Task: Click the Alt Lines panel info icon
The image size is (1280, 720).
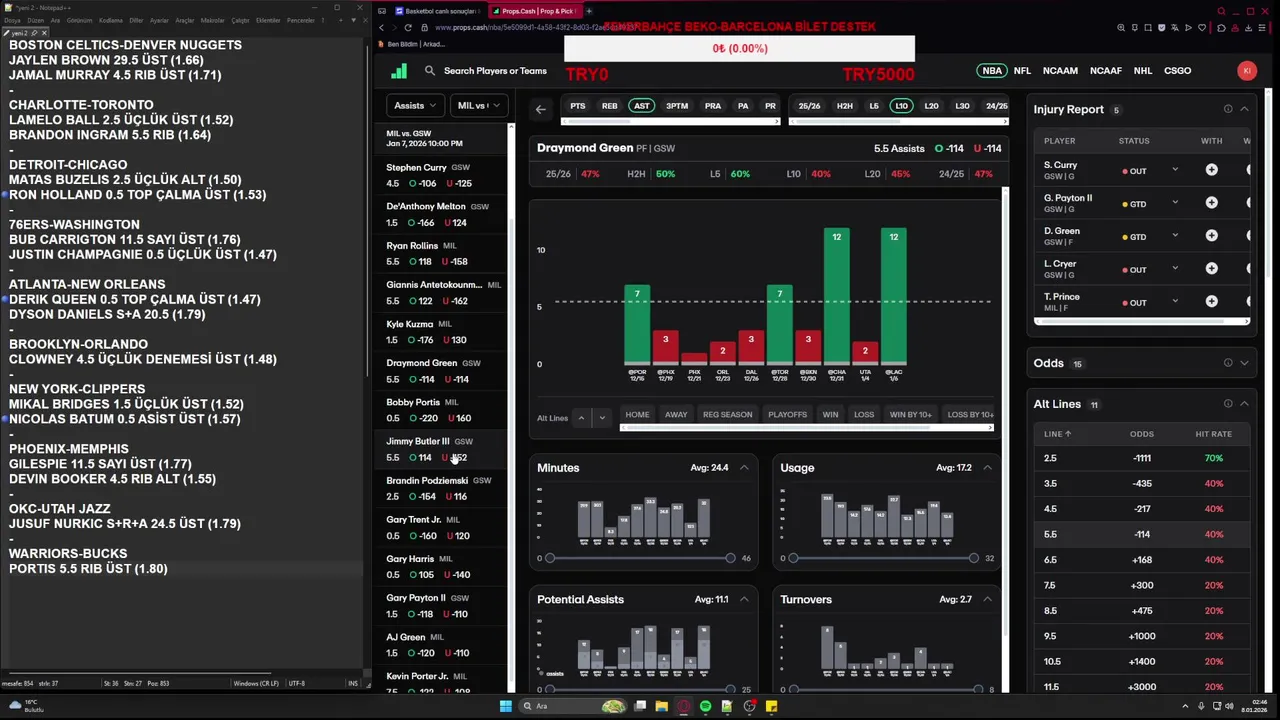Action: (x=1228, y=404)
